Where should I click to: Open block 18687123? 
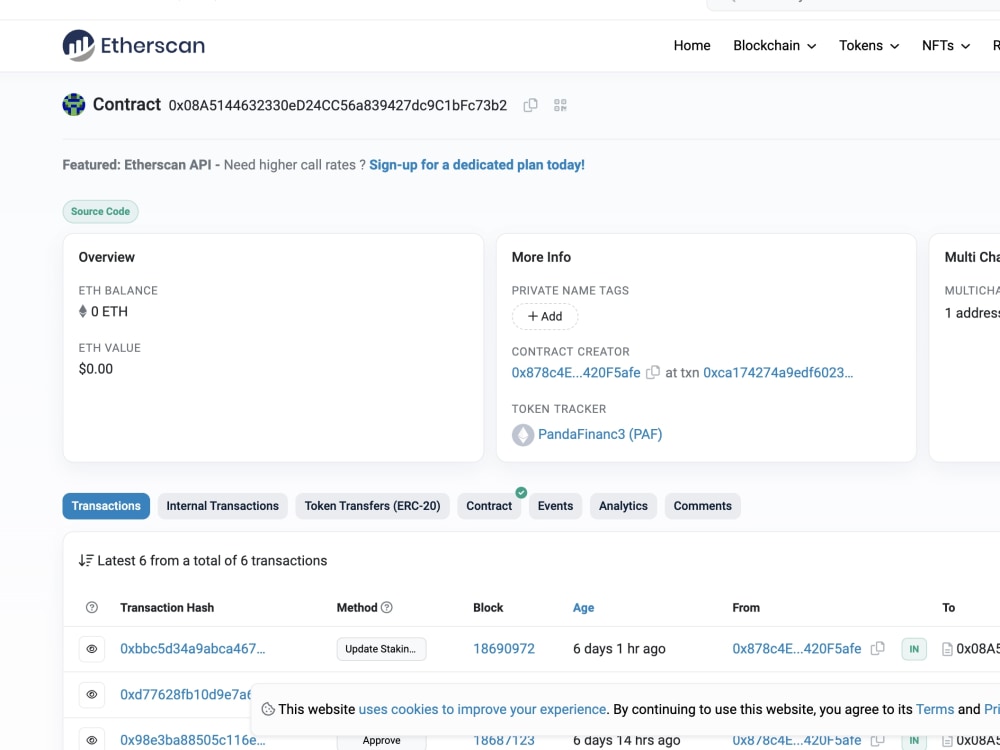pyautogui.click(x=504, y=740)
